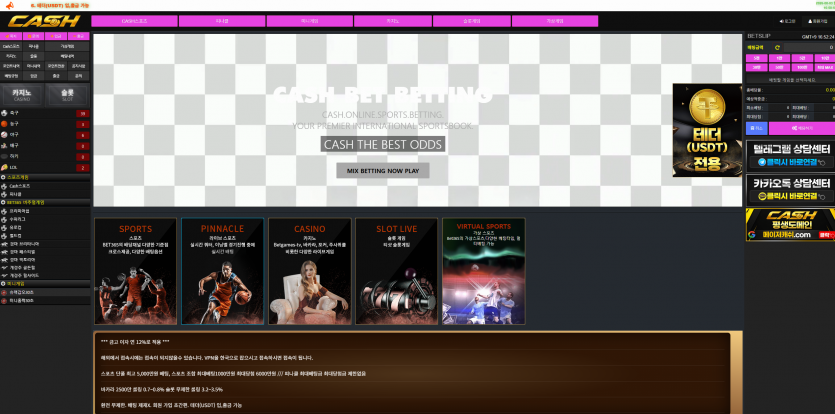The width and height of the screenshot is (835, 414).
Task: Open the 미니게임 top menu tab
Action: point(309,21)
